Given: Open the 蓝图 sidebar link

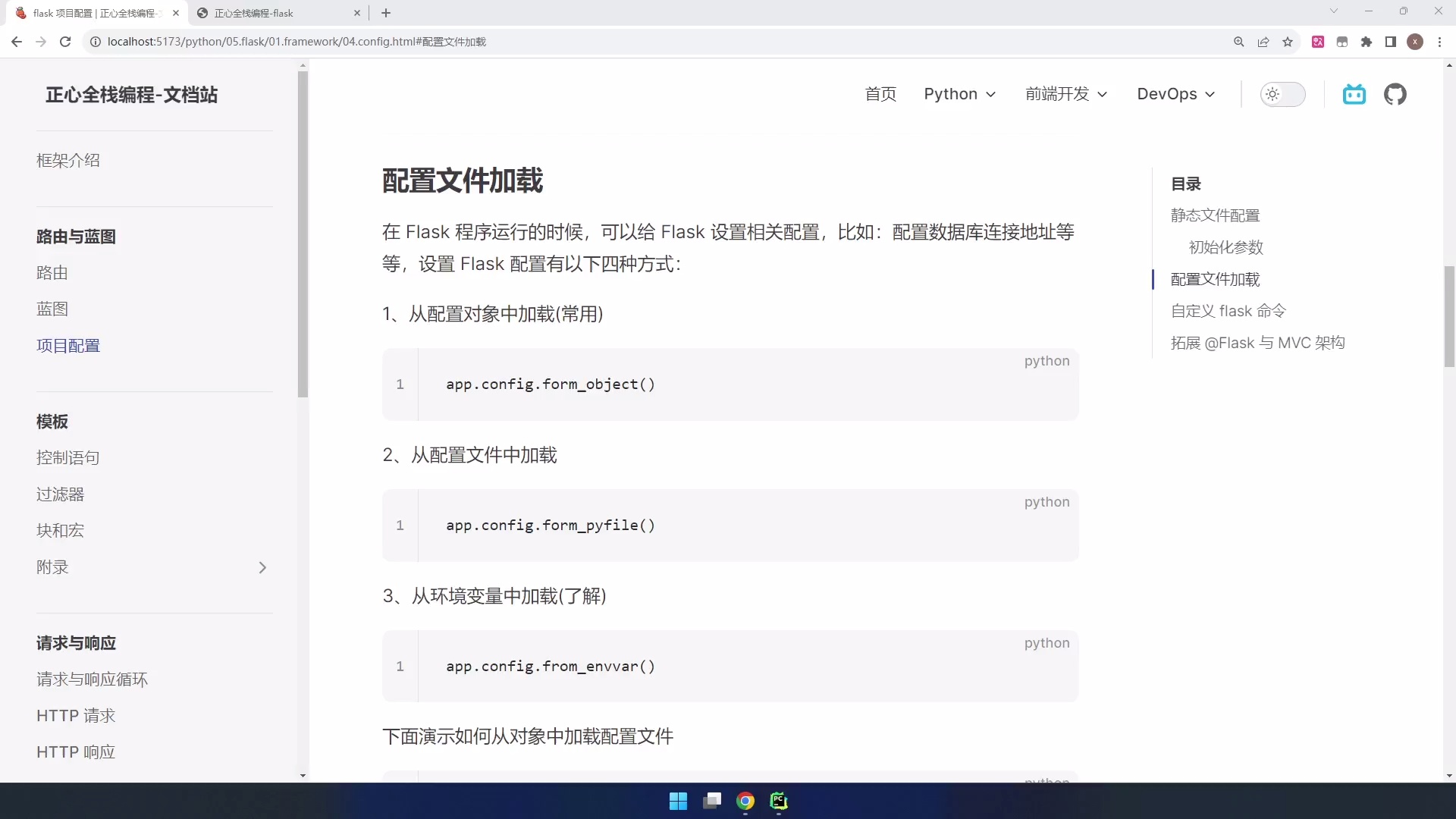Looking at the screenshot, I should (52, 309).
